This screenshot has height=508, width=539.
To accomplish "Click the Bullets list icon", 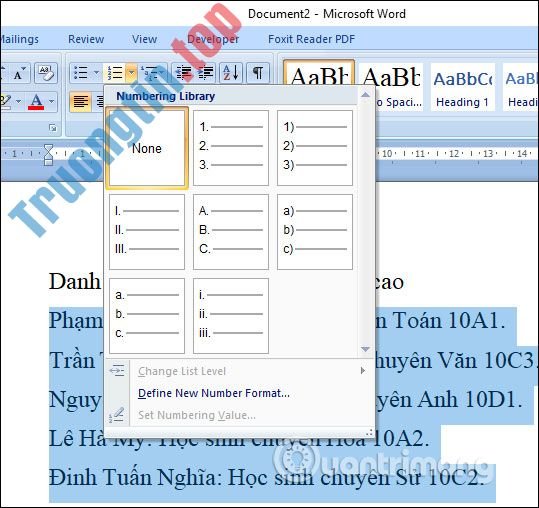I will 81,73.
